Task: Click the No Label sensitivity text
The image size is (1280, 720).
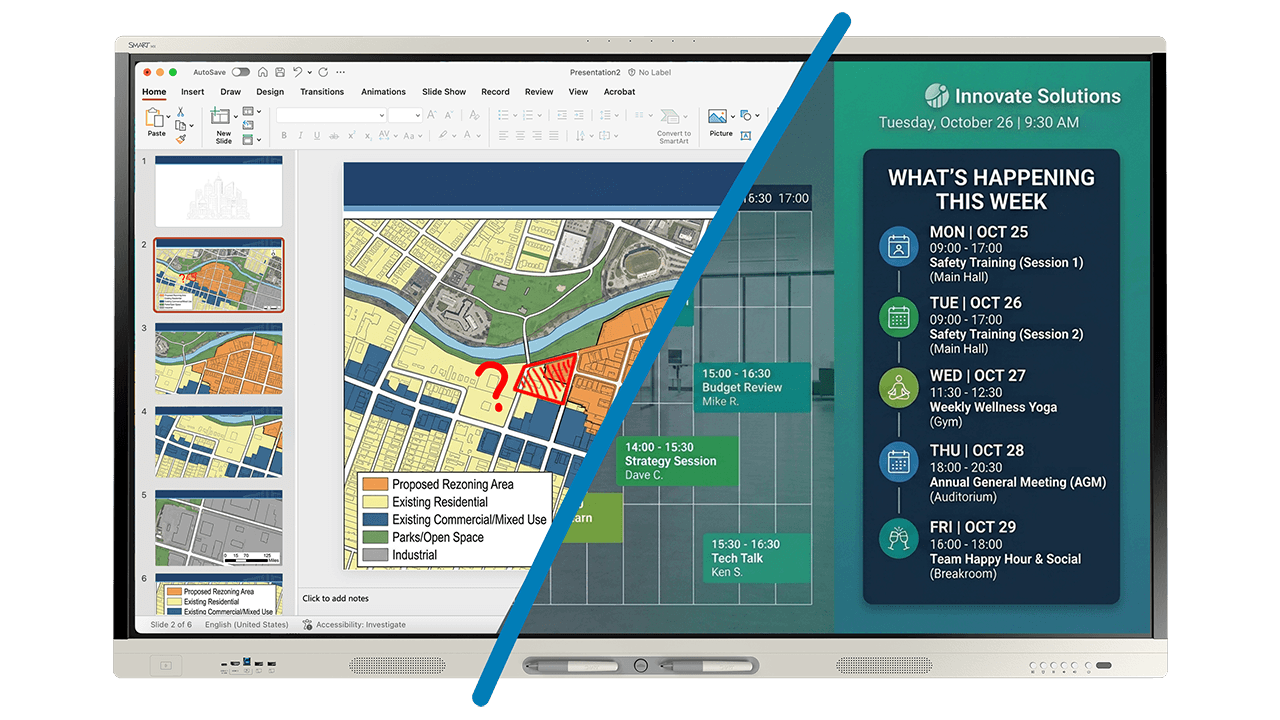Action: pyautogui.click(x=655, y=72)
